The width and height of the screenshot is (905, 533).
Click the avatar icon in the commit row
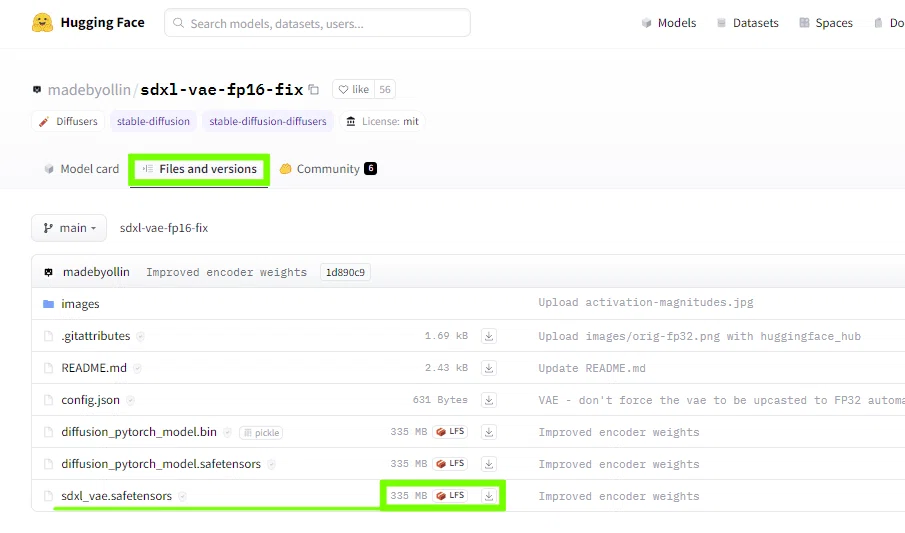[48, 272]
